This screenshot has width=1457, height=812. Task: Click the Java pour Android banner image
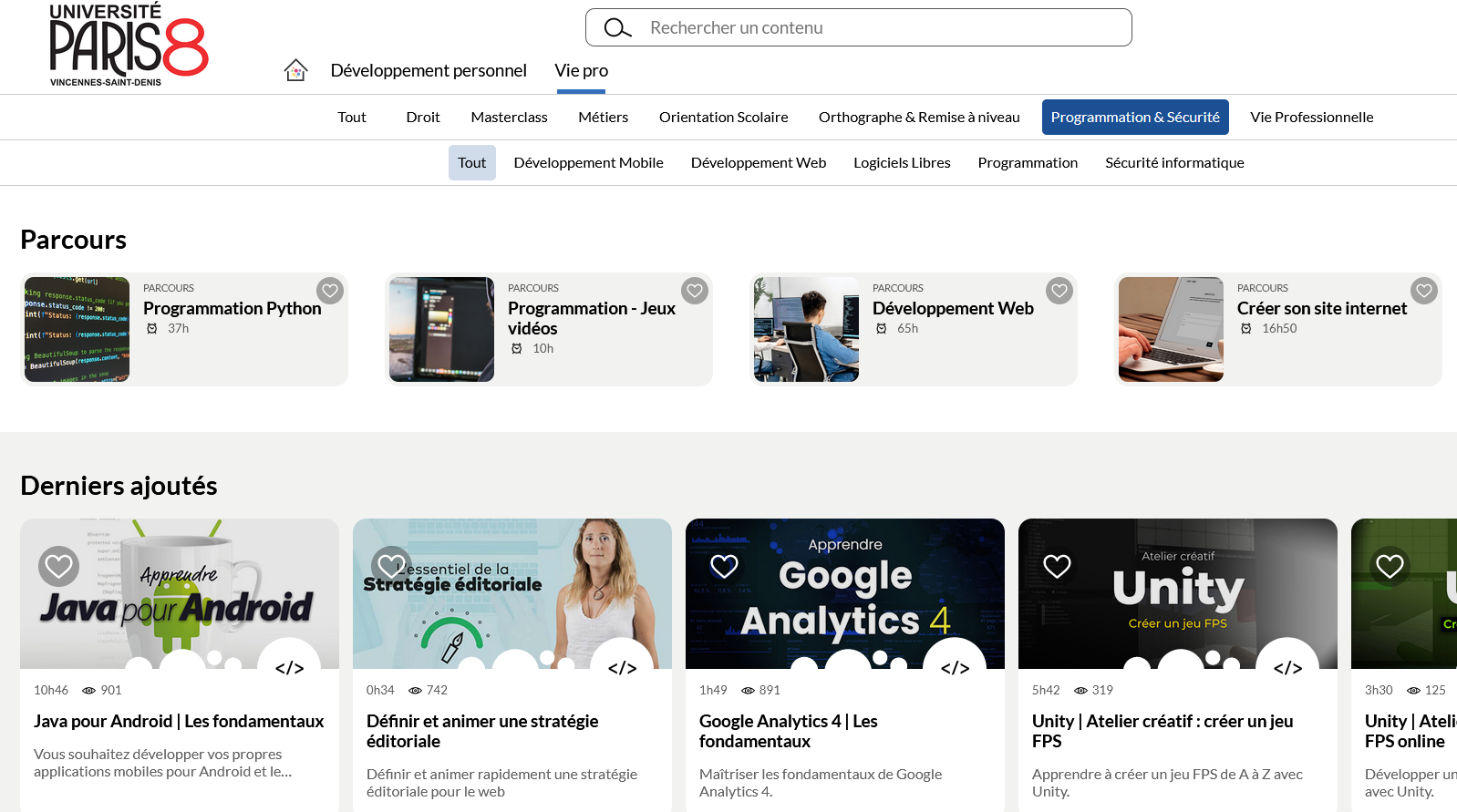click(x=180, y=593)
